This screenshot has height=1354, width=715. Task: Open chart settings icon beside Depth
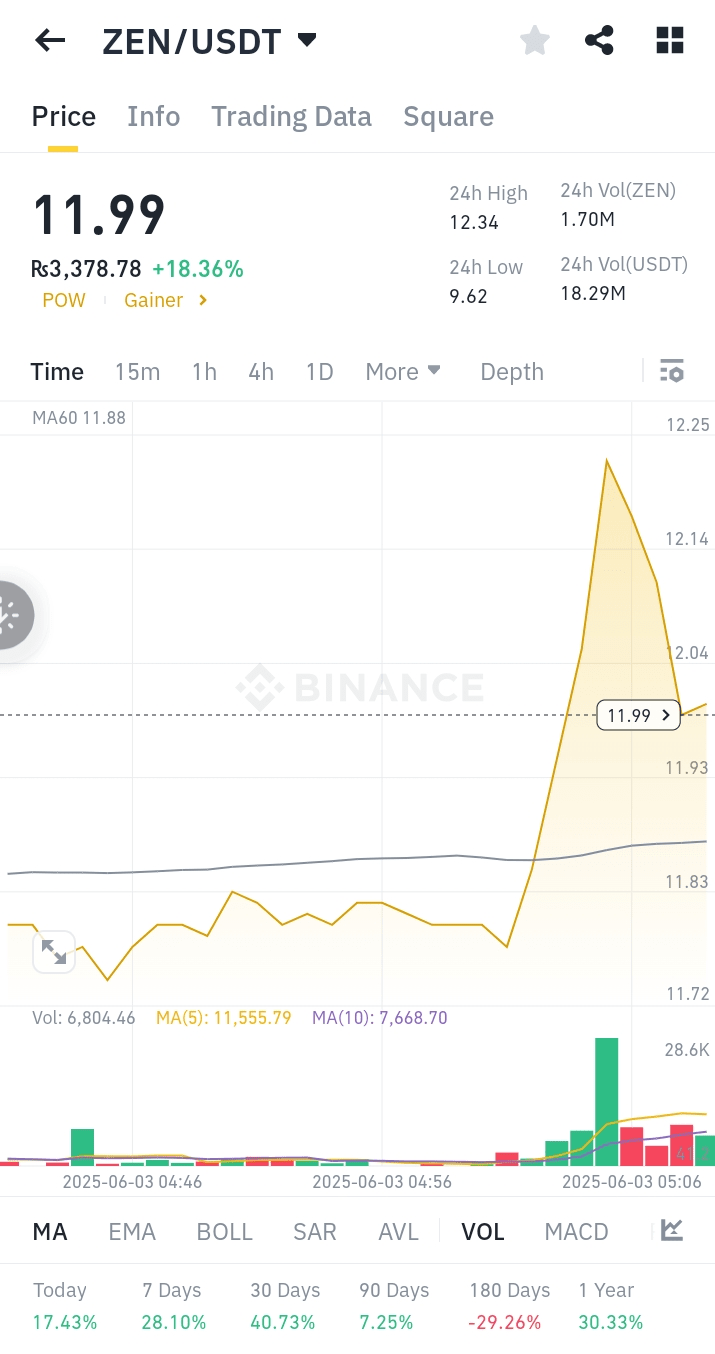point(672,372)
